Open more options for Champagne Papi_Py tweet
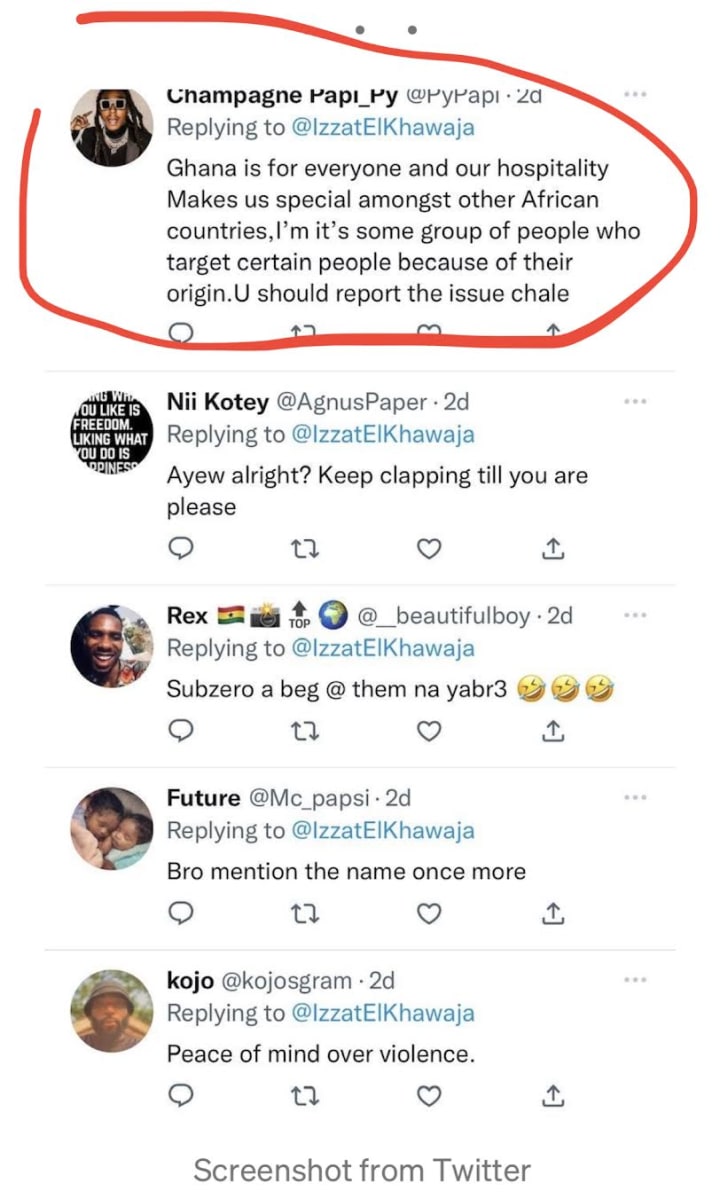The width and height of the screenshot is (720, 1199). click(635, 94)
